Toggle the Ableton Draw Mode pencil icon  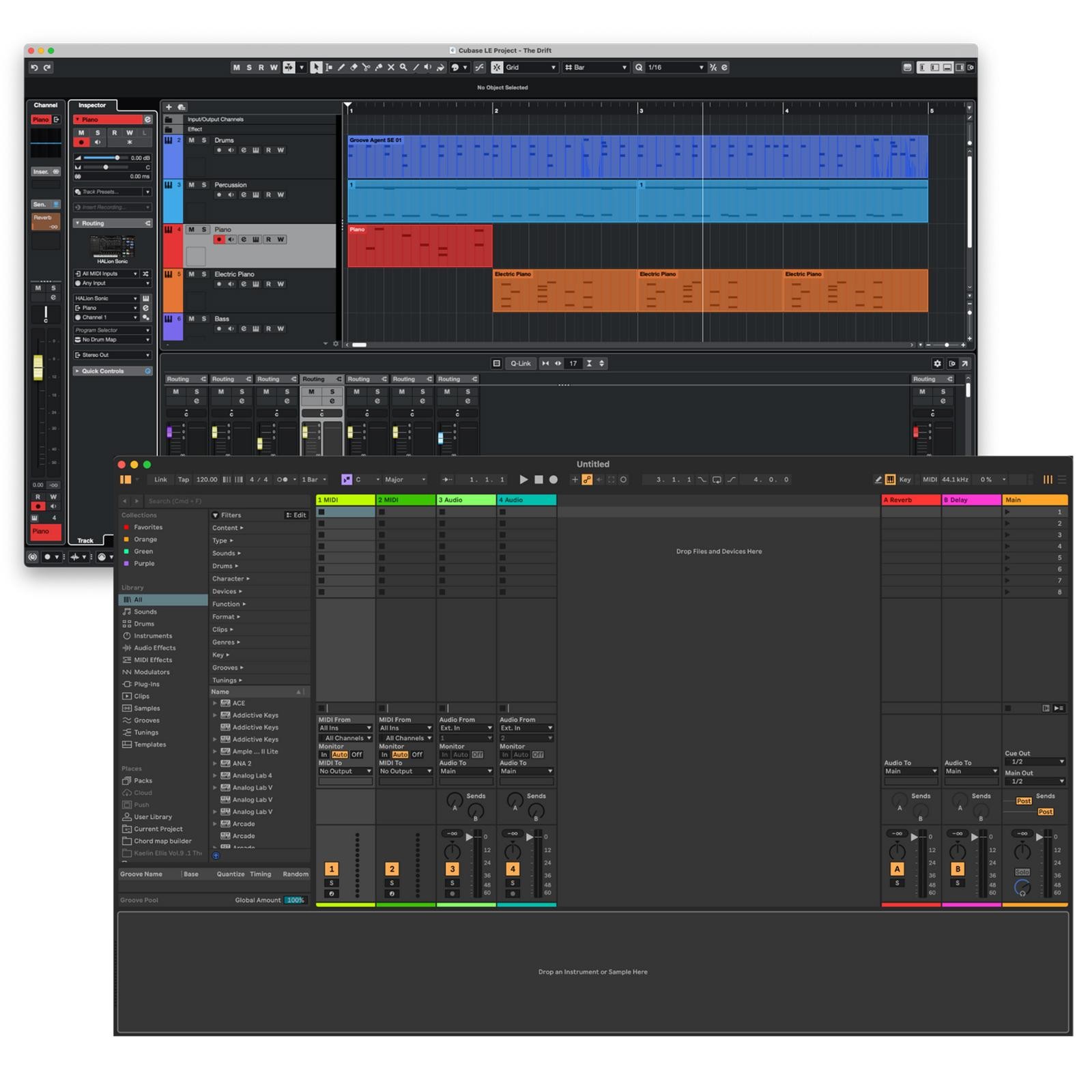878,480
